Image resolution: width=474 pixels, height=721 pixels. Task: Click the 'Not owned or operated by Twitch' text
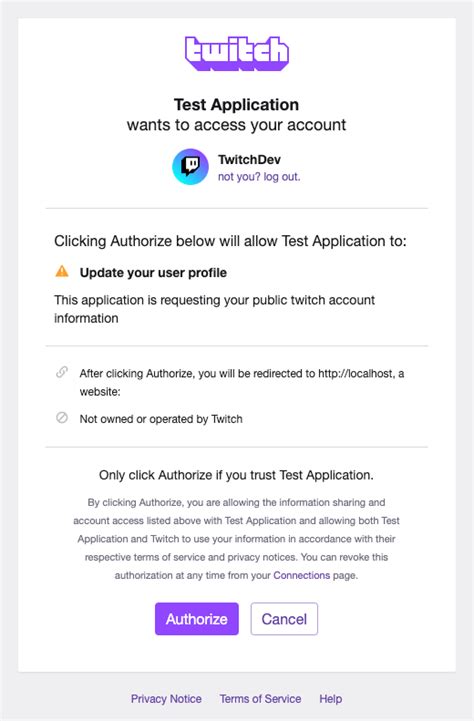click(161, 419)
